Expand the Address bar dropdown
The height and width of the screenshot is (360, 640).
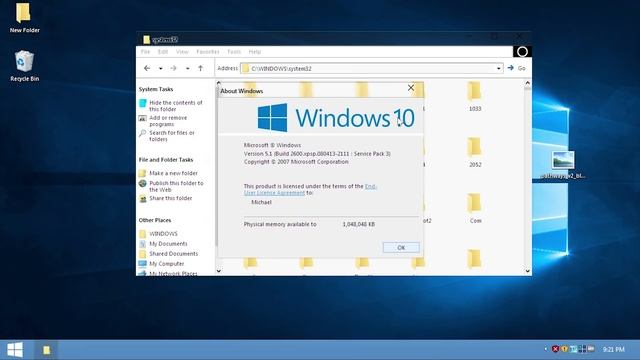point(498,69)
